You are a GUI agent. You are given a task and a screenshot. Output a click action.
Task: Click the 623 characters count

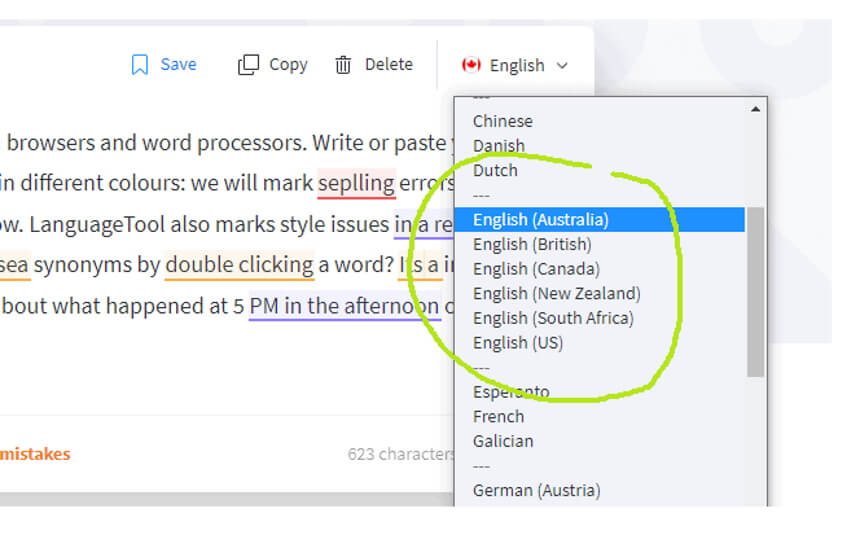coord(401,454)
